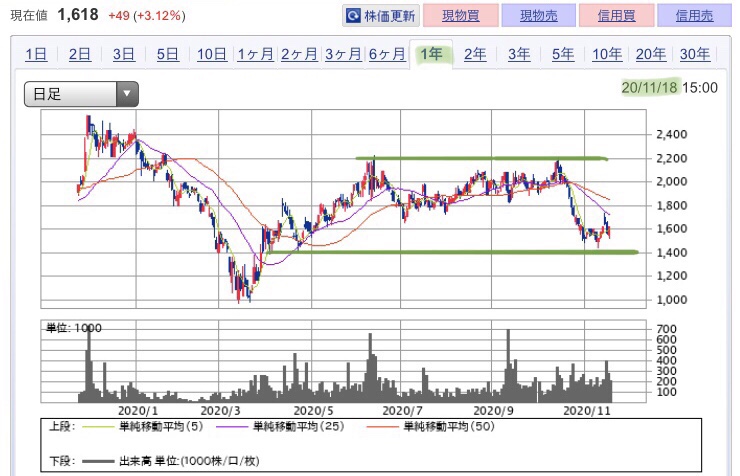Screen dimensions: 740x476
Task: Click the 2,000 price axis label
Action: click(x=672, y=182)
